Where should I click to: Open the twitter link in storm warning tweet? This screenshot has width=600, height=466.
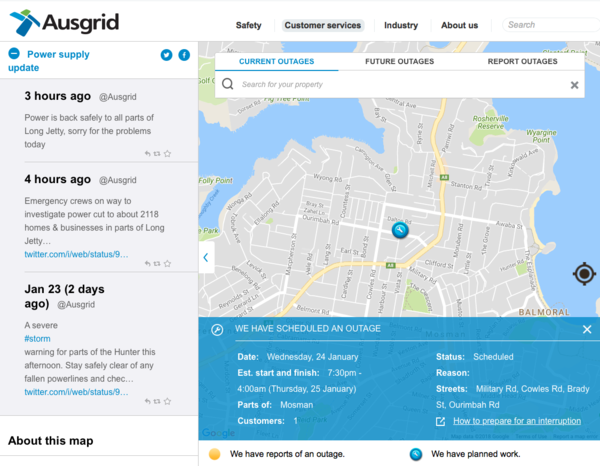click(76, 392)
